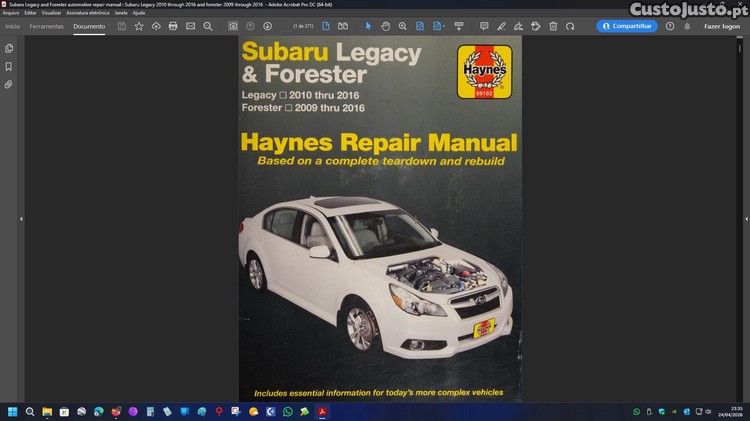Toggle page thumbnails side panel
The width and height of the screenshot is (750, 421).
(x=9, y=48)
